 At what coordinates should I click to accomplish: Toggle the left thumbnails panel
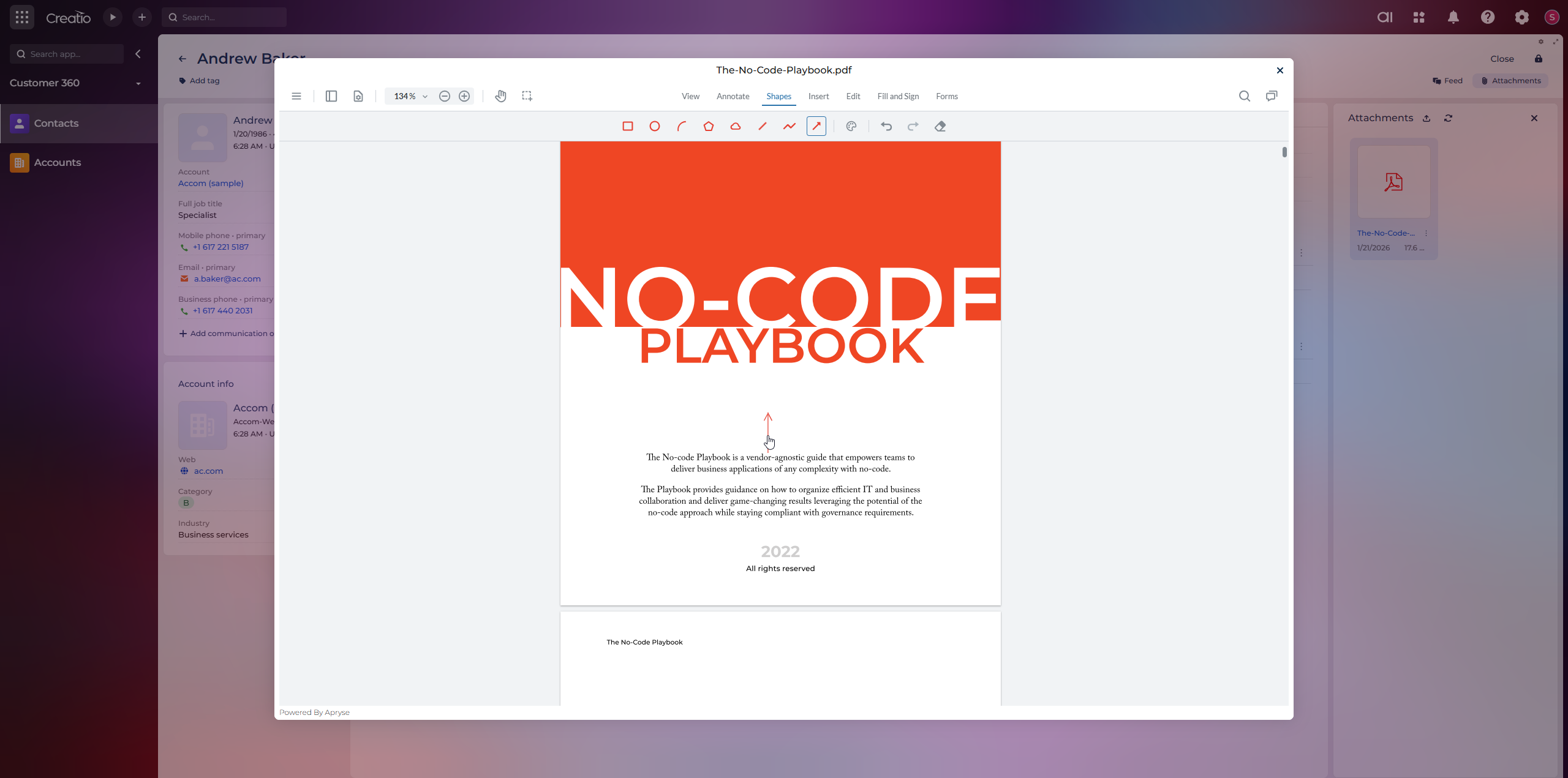point(331,96)
